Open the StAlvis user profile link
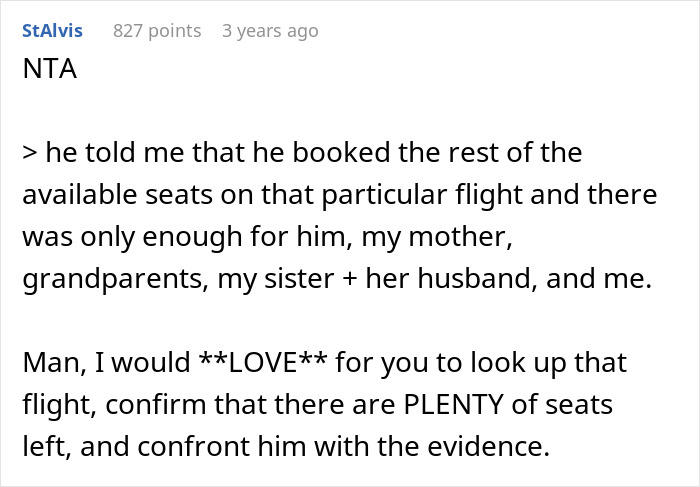The height and width of the screenshot is (487, 700). [52, 31]
